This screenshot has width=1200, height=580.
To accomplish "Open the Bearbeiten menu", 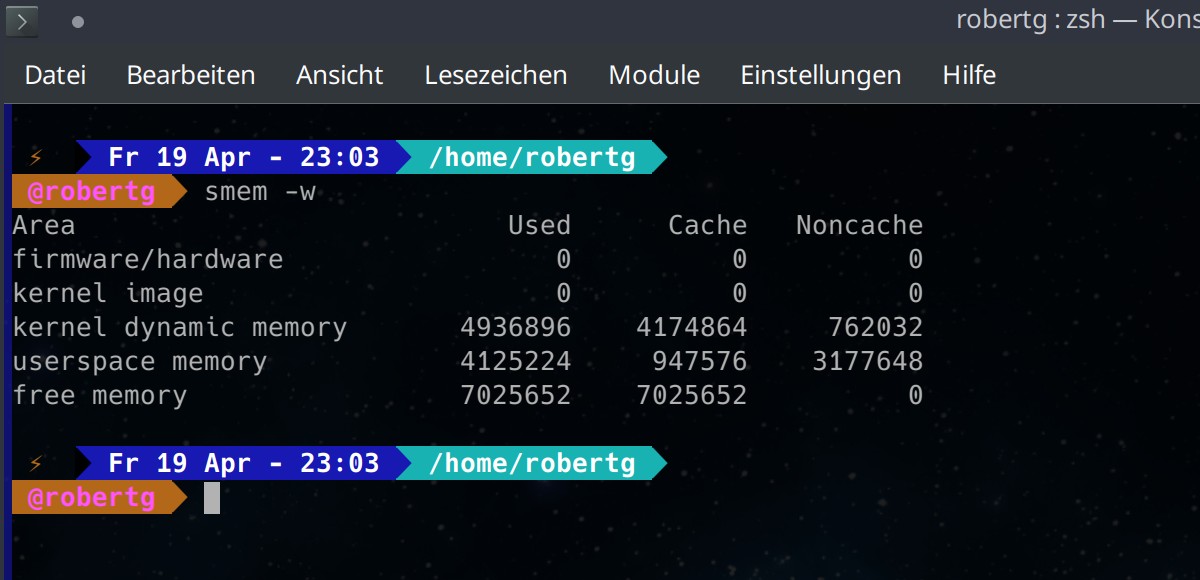I will 191,75.
